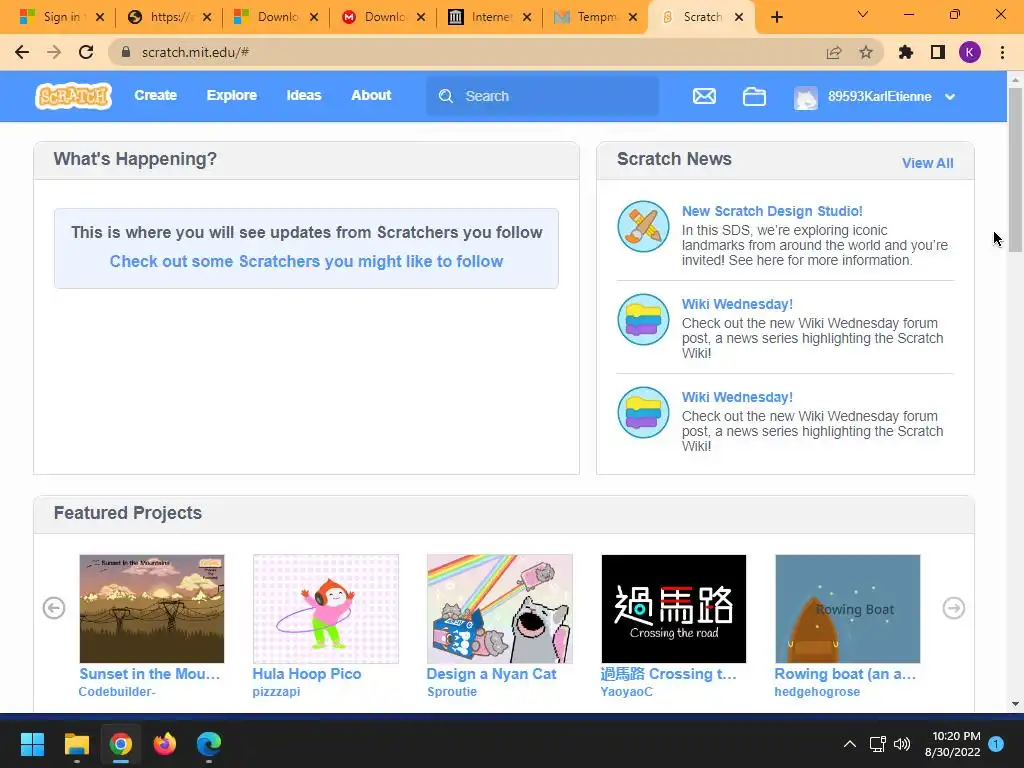Launch Microsoft Edge from the taskbar
The image size is (1024, 768).
pyautogui.click(x=209, y=744)
